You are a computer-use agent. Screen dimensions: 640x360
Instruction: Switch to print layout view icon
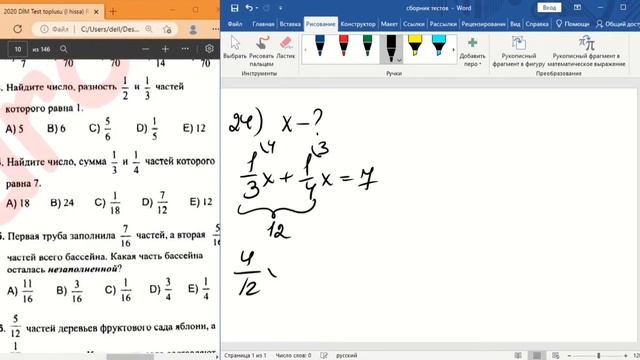(x=537, y=356)
